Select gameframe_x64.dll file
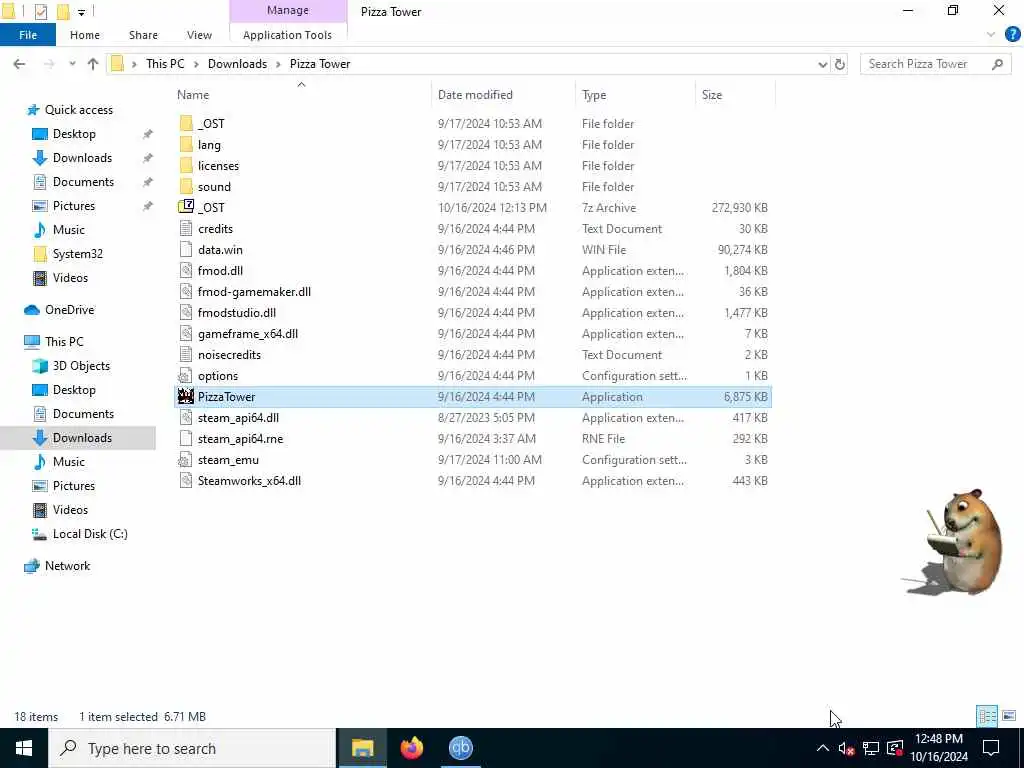The width and height of the screenshot is (1024, 768). [473, 333]
